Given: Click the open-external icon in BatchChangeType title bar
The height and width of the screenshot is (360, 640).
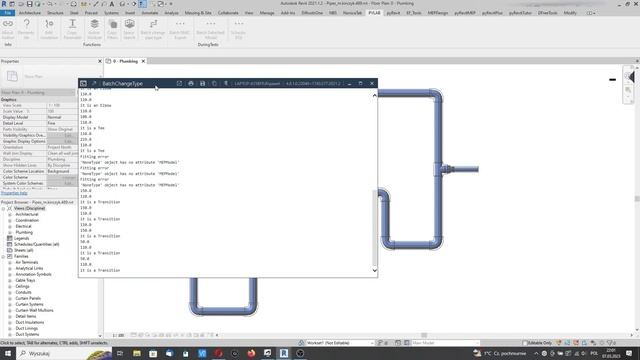Looking at the screenshot, I should pos(179,83).
